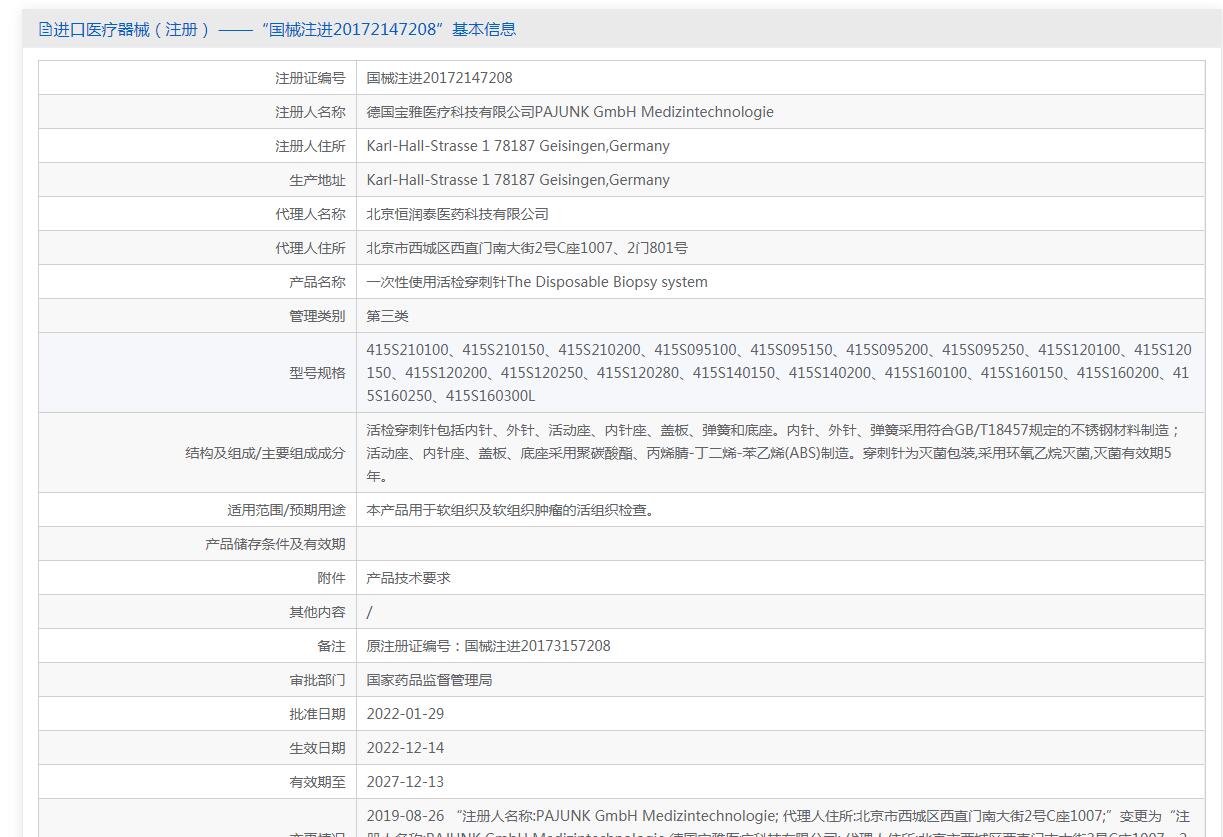This screenshot has width=1223, height=837.
Task: Select the agent name “北京恒润泰医药科技有限公司”
Action: click(457, 214)
